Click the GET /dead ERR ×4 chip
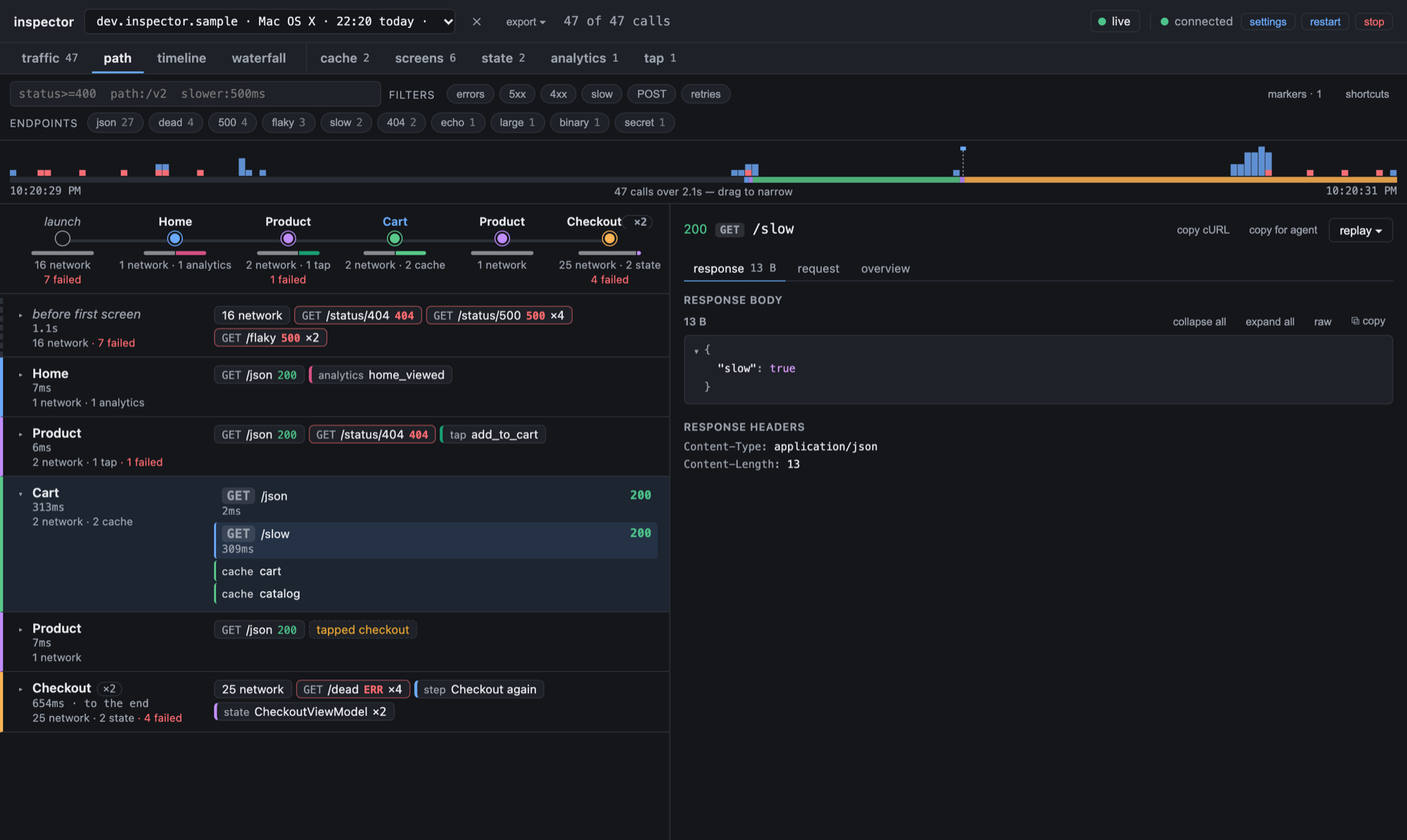This screenshot has height=840, width=1407. tap(352, 689)
